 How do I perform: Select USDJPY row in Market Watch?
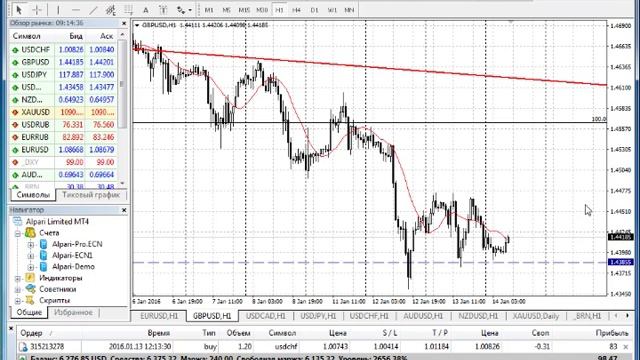[x=63, y=75]
